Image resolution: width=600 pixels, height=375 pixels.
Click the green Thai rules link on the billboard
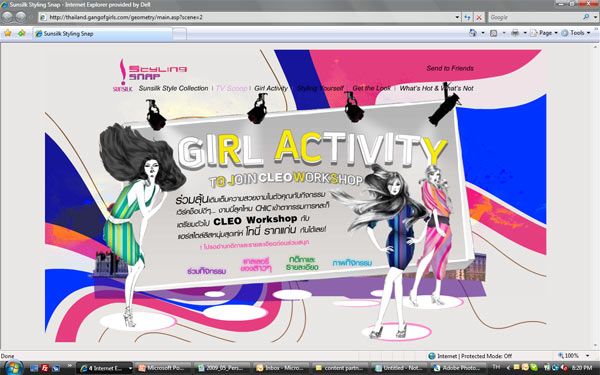(302, 263)
